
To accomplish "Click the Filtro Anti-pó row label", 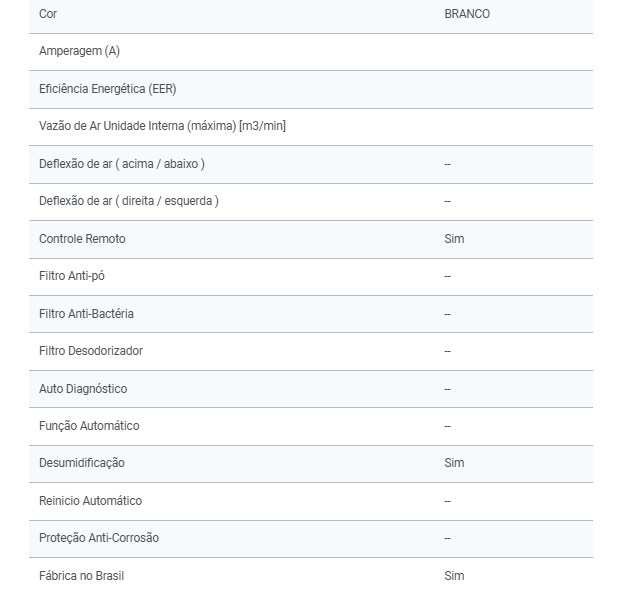I will coord(72,276).
